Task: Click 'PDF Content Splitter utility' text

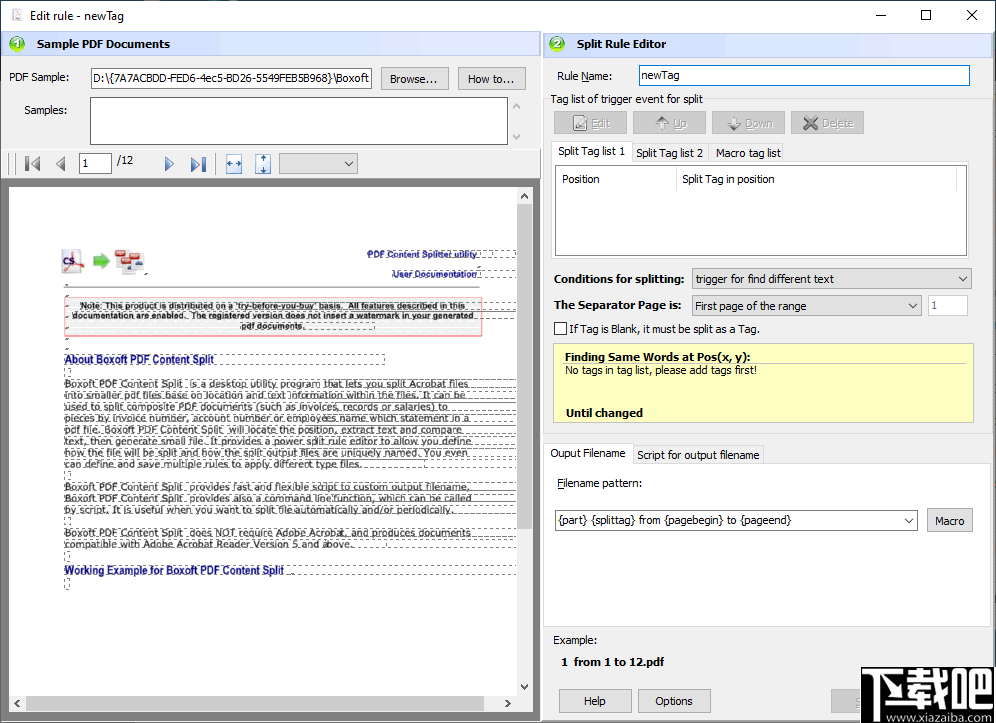Action: coord(422,254)
